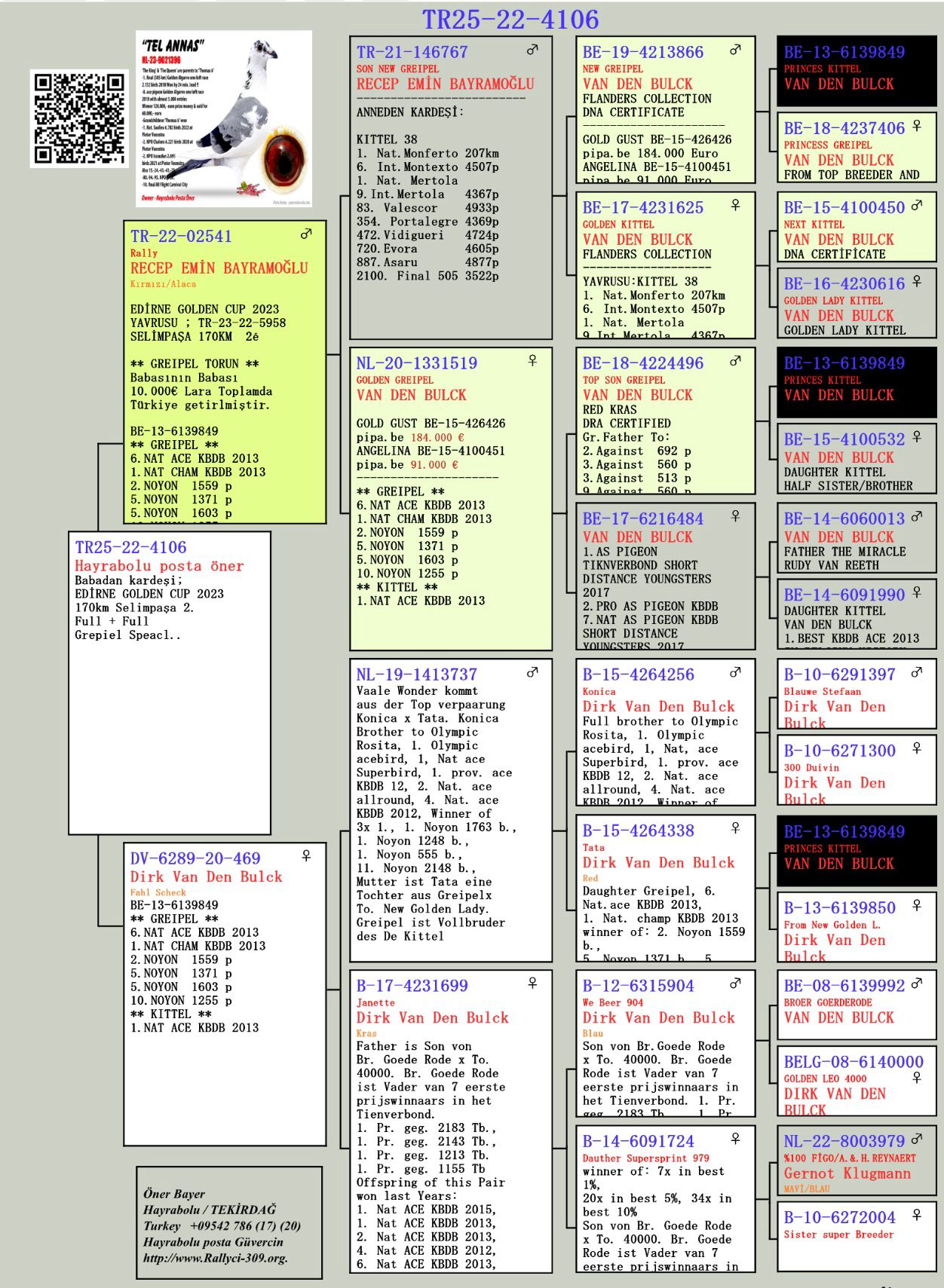Click the orange Kras label

coord(366,1033)
